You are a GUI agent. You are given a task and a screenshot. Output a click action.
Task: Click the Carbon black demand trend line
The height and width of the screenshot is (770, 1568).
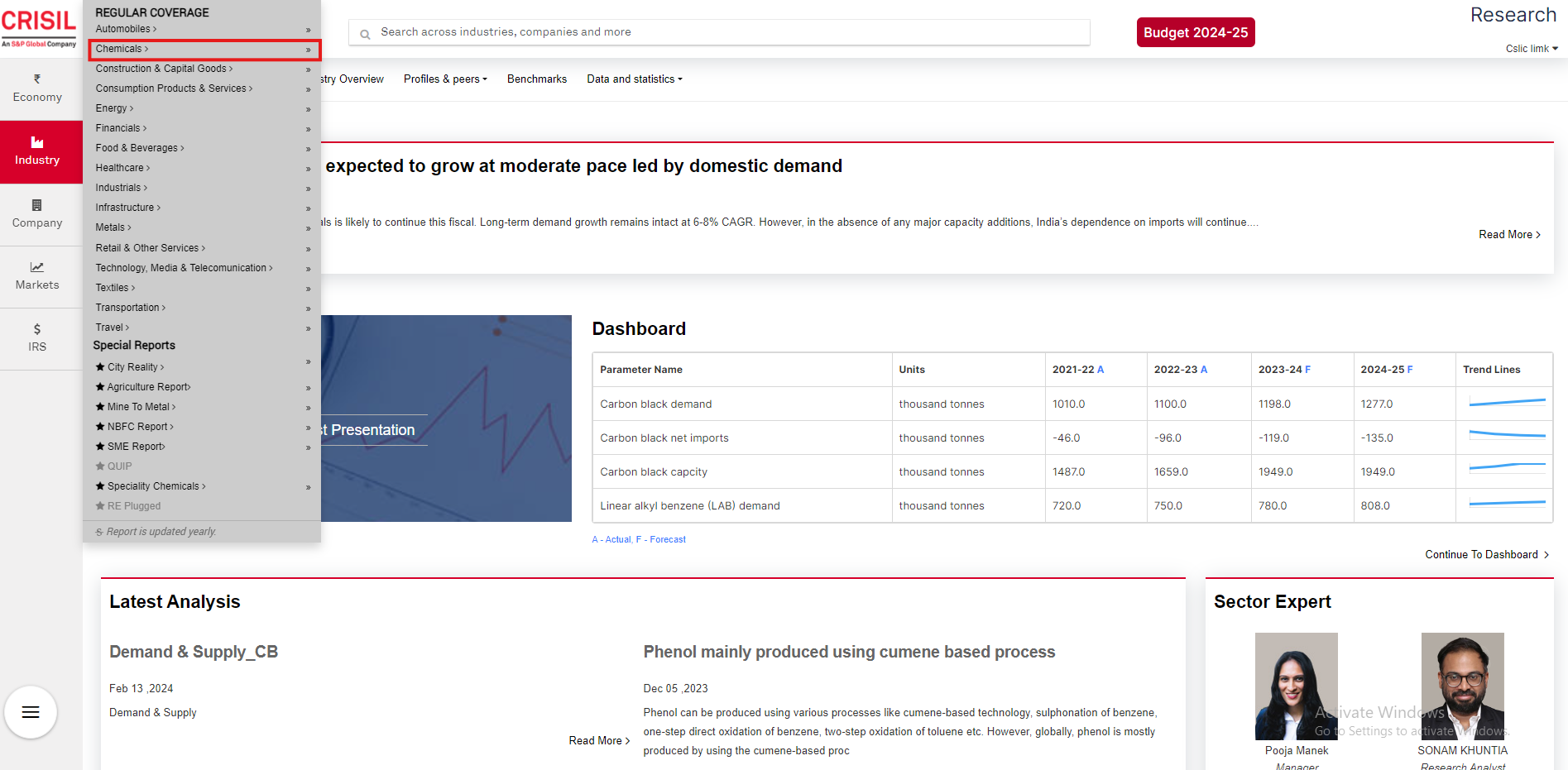[1507, 403]
